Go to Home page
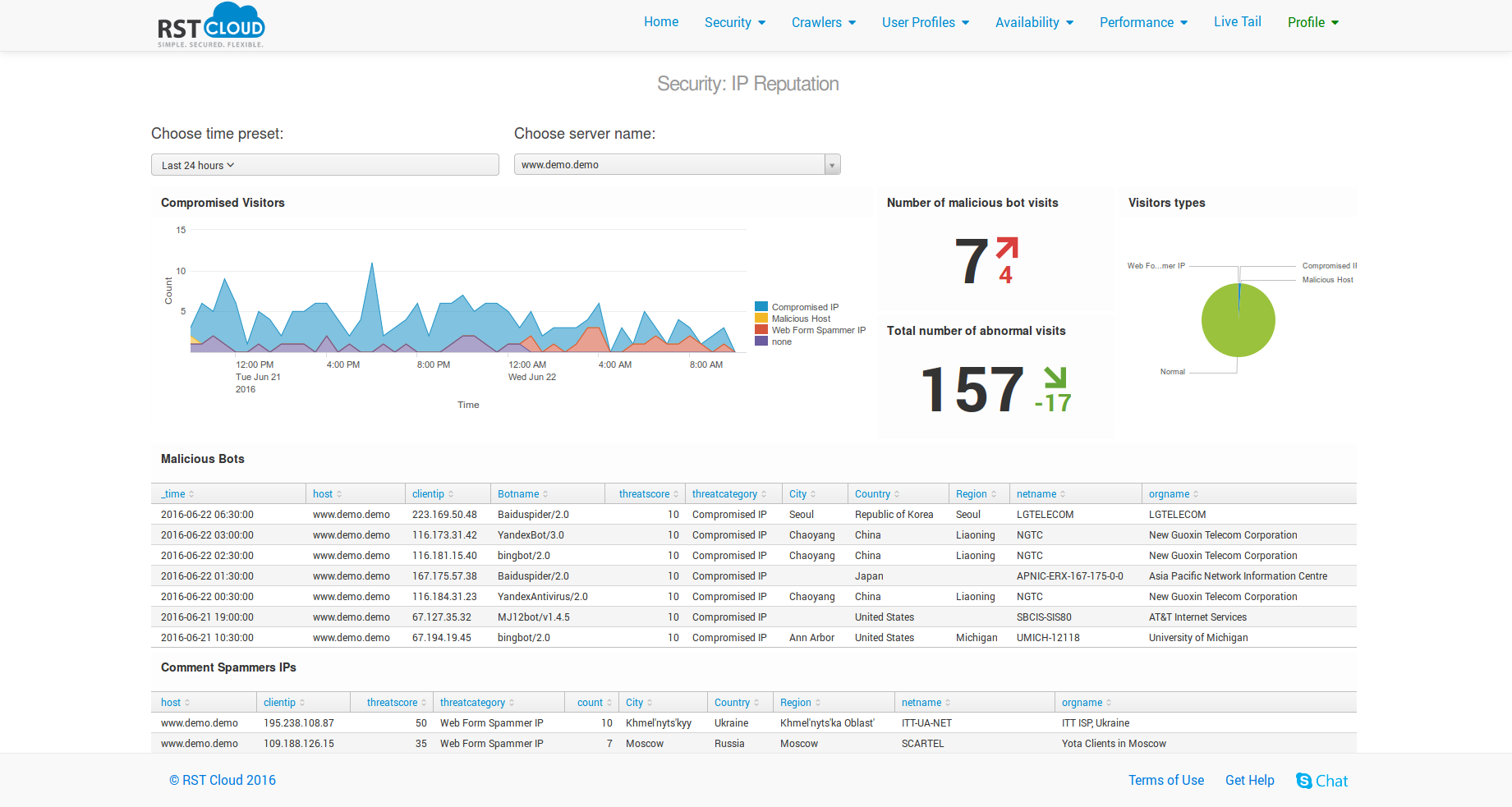This screenshot has height=807, width=1512. 661,22
